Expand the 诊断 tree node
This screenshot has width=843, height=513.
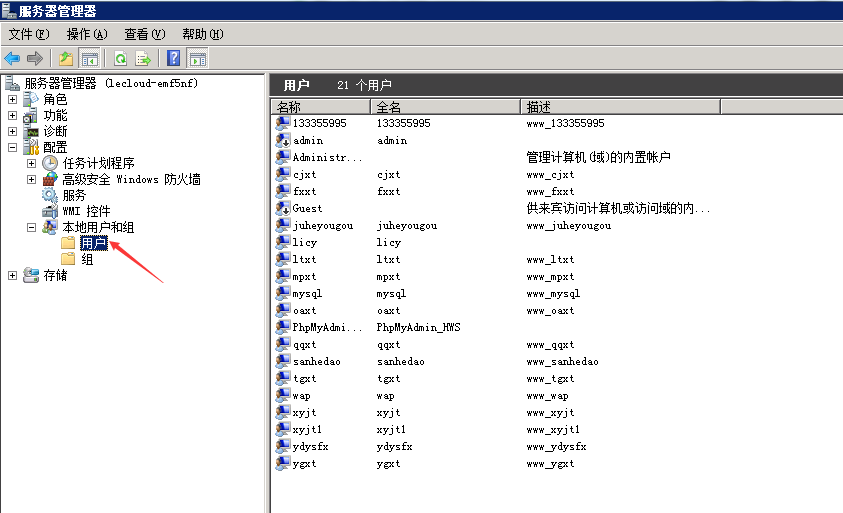point(12,131)
